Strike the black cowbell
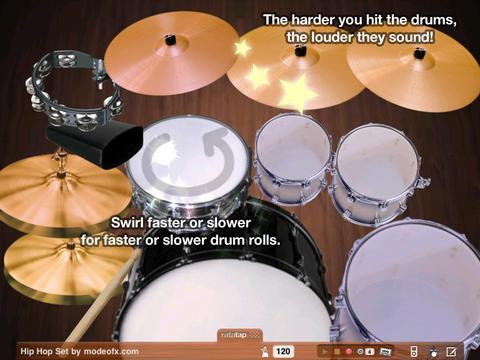The width and height of the screenshot is (480, 360). pyautogui.click(x=95, y=144)
